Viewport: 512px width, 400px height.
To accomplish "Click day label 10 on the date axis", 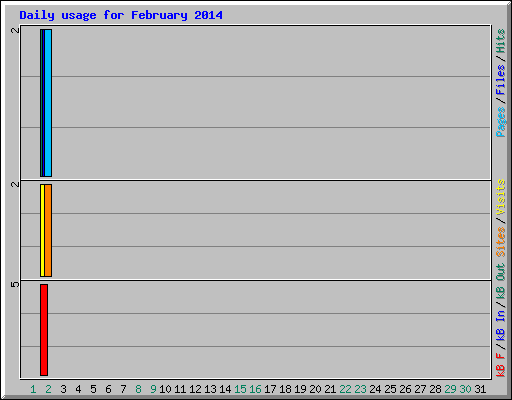I will click(165, 389).
